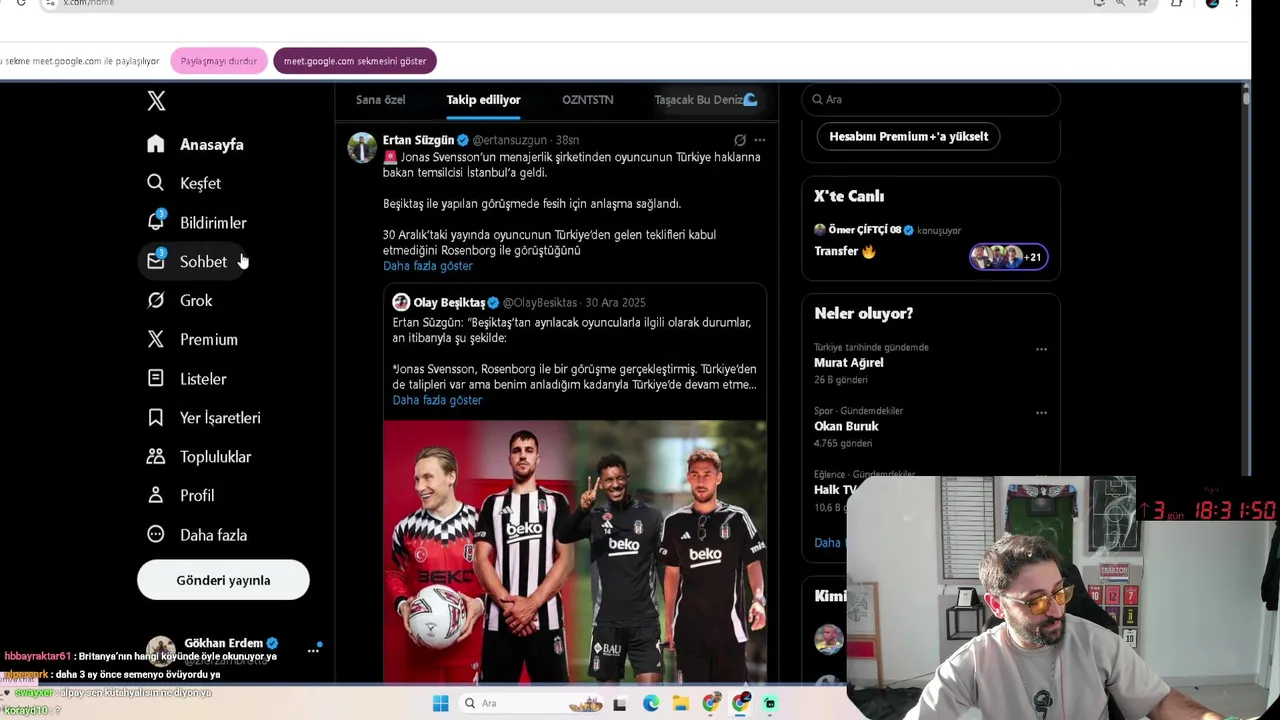1280x720 pixels.
Task: Click the bookmark star in address bar
Action: 1142,3
